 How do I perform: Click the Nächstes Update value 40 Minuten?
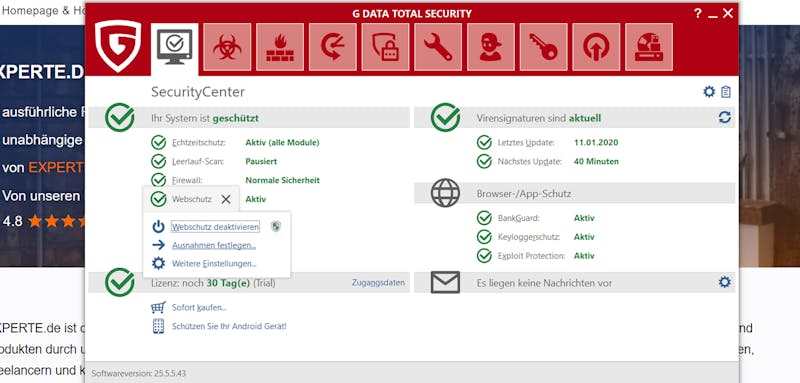[596, 161]
